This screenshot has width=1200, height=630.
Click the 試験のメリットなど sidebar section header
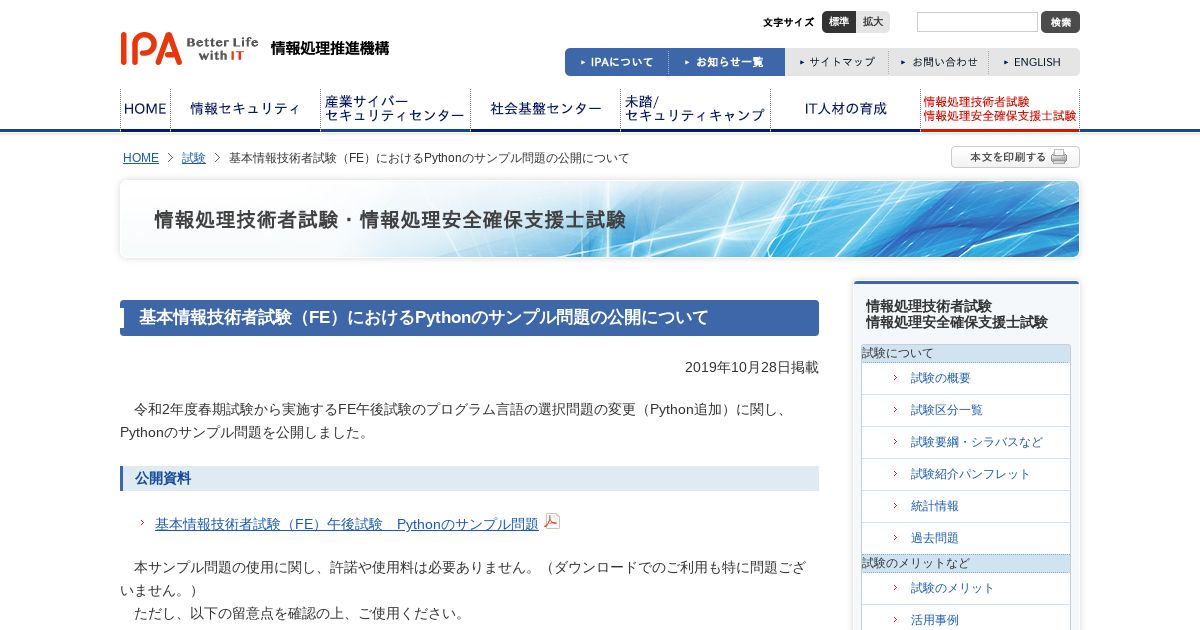point(966,563)
